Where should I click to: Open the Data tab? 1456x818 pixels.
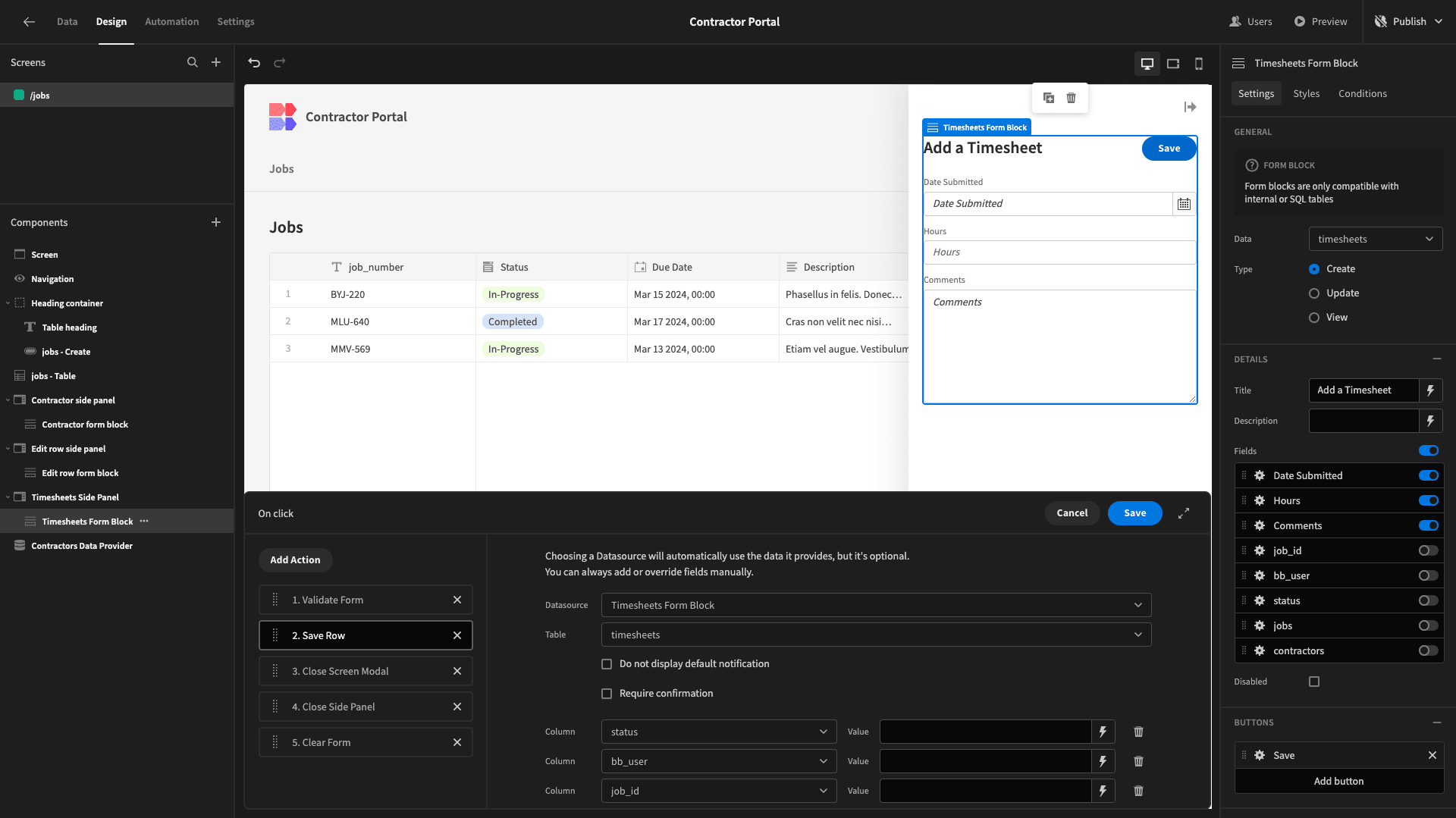(67, 21)
